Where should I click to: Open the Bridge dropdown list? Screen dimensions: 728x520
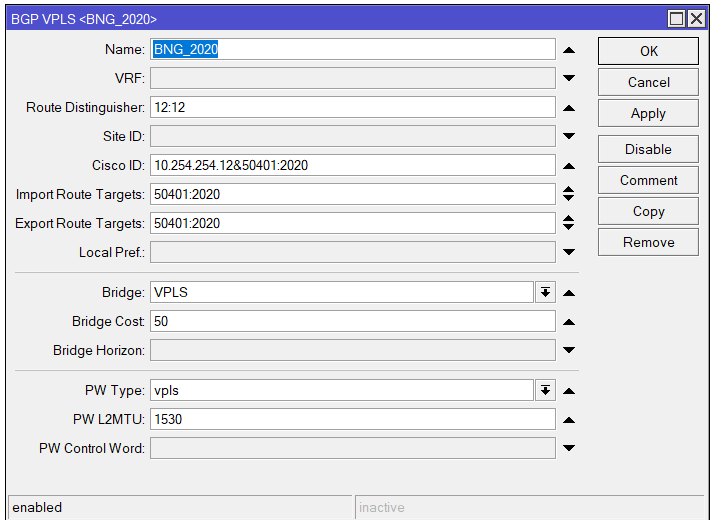pyautogui.click(x=546, y=292)
